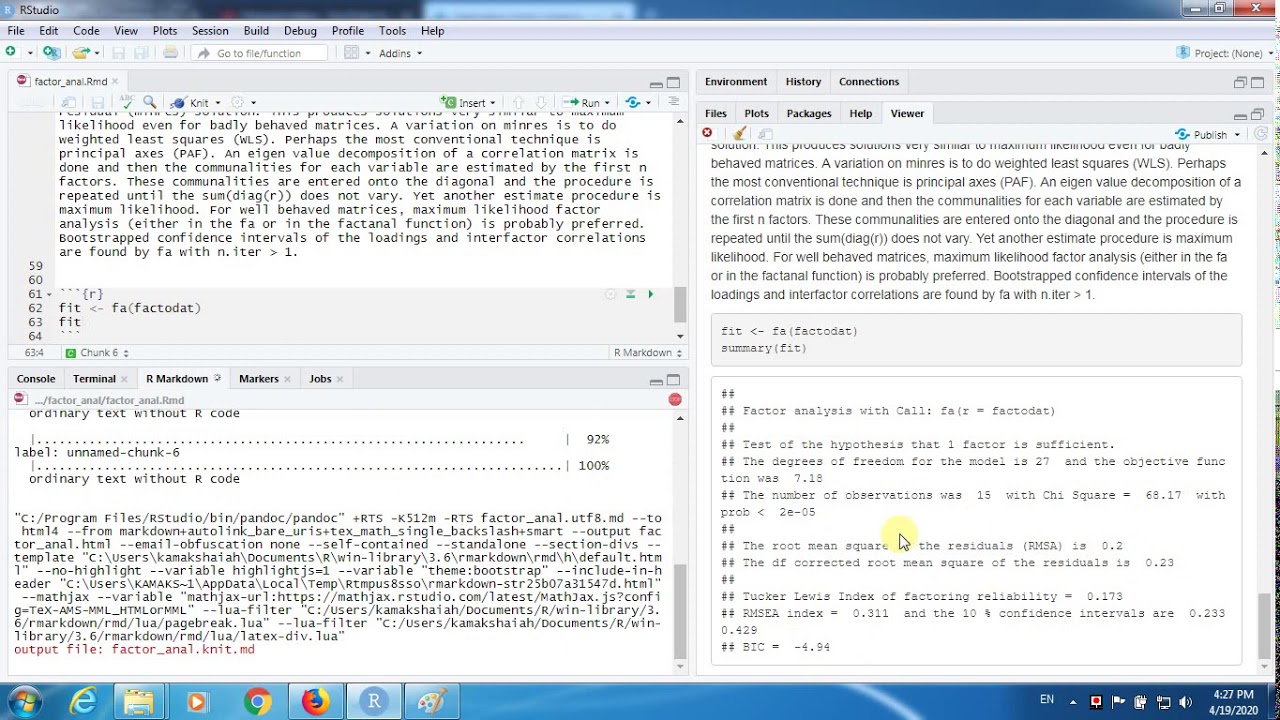Refresh the Viewer pane
This screenshot has width=1280, height=720.
tap(1261, 134)
